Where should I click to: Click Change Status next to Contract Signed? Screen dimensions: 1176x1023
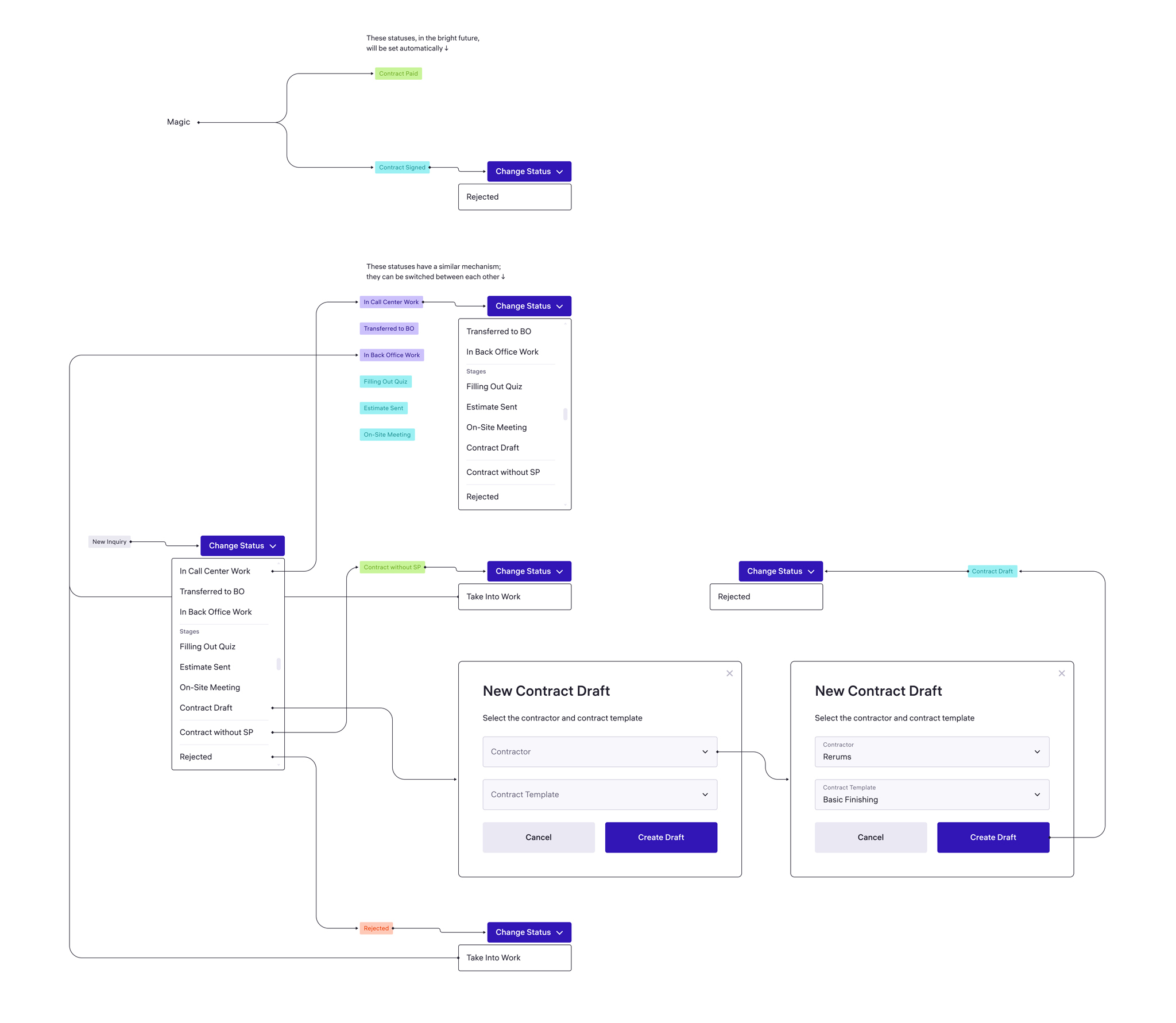pos(529,172)
